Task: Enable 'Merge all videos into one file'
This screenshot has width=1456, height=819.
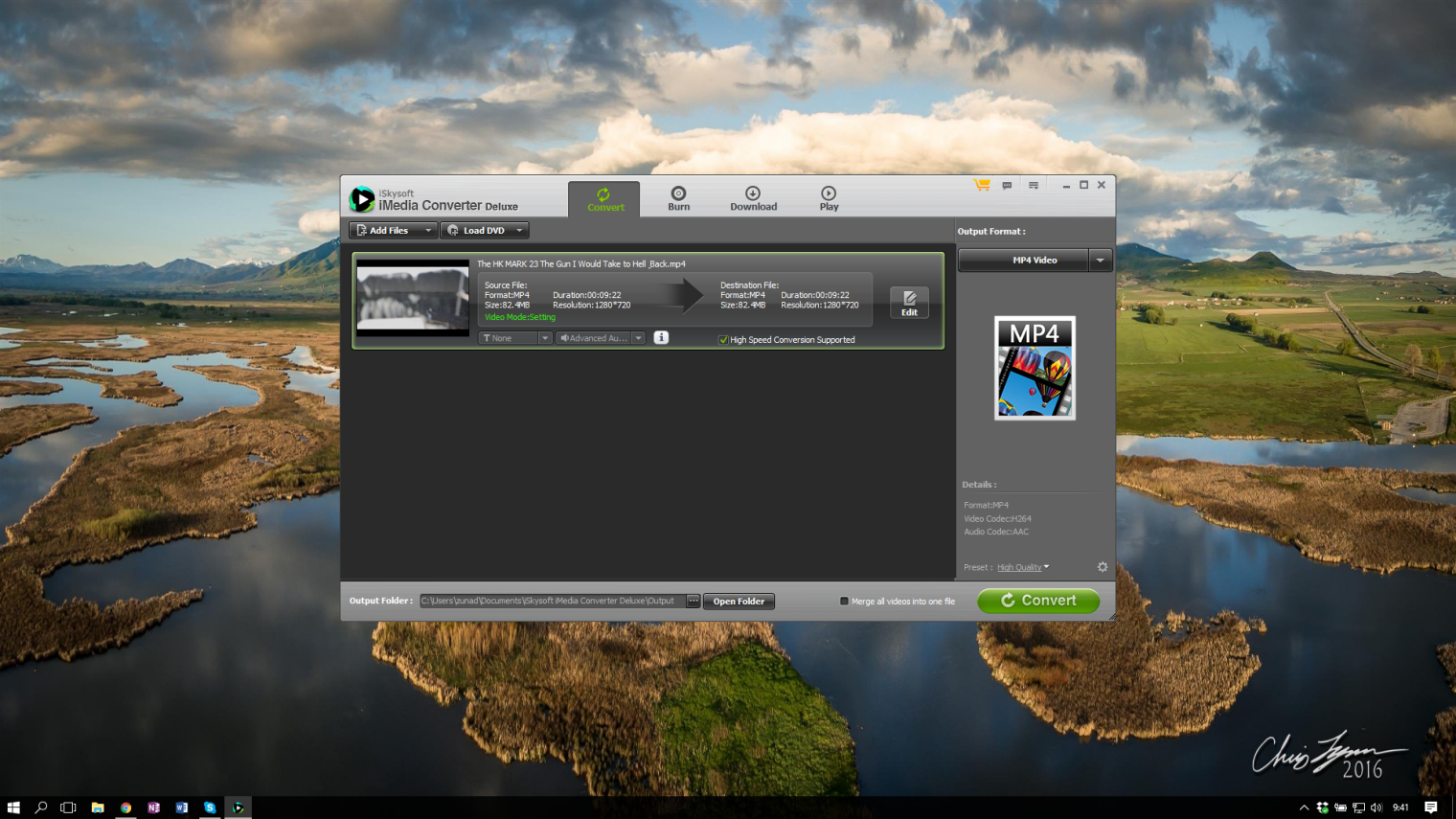Action: pyautogui.click(x=844, y=602)
